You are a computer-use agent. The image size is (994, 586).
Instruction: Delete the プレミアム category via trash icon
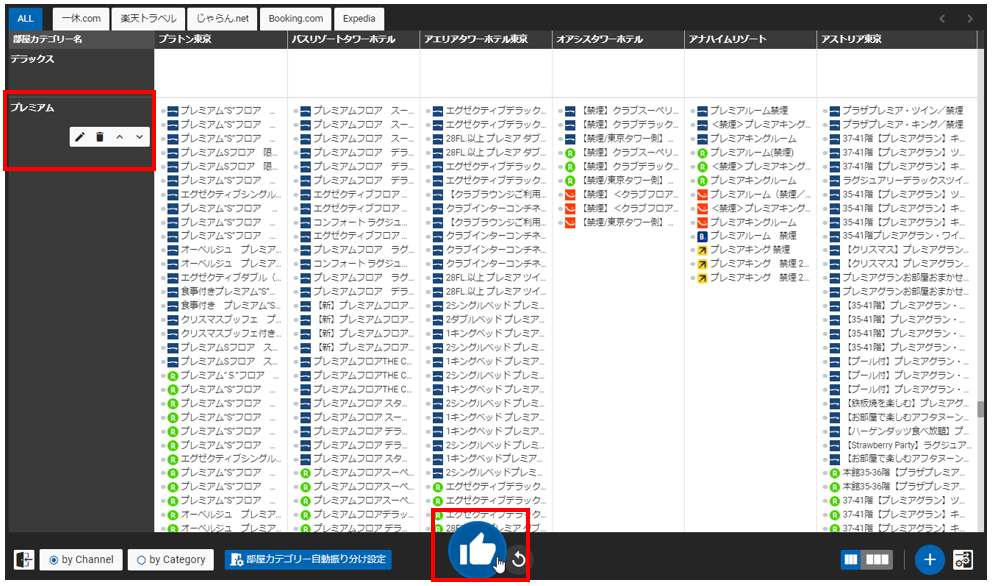click(x=100, y=137)
